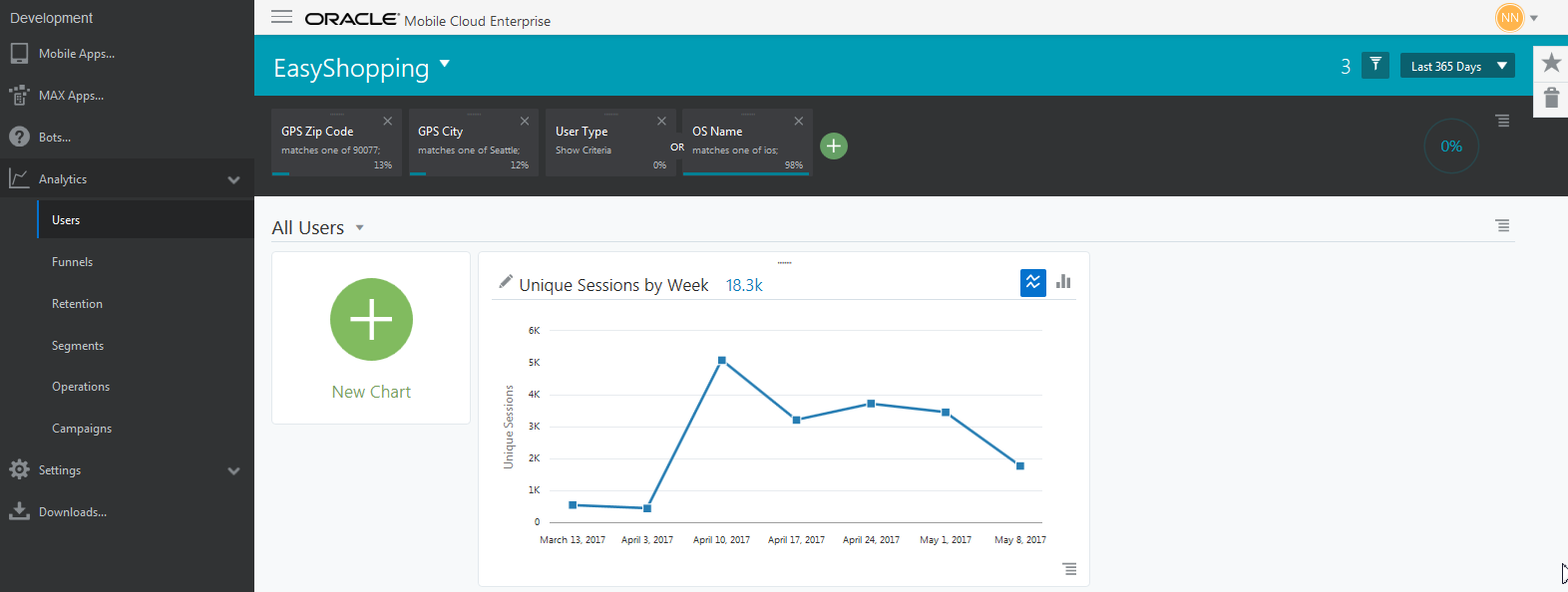Open the Last 365 Days date range dropdown
The width and height of the screenshot is (1568, 592).
[1457, 66]
